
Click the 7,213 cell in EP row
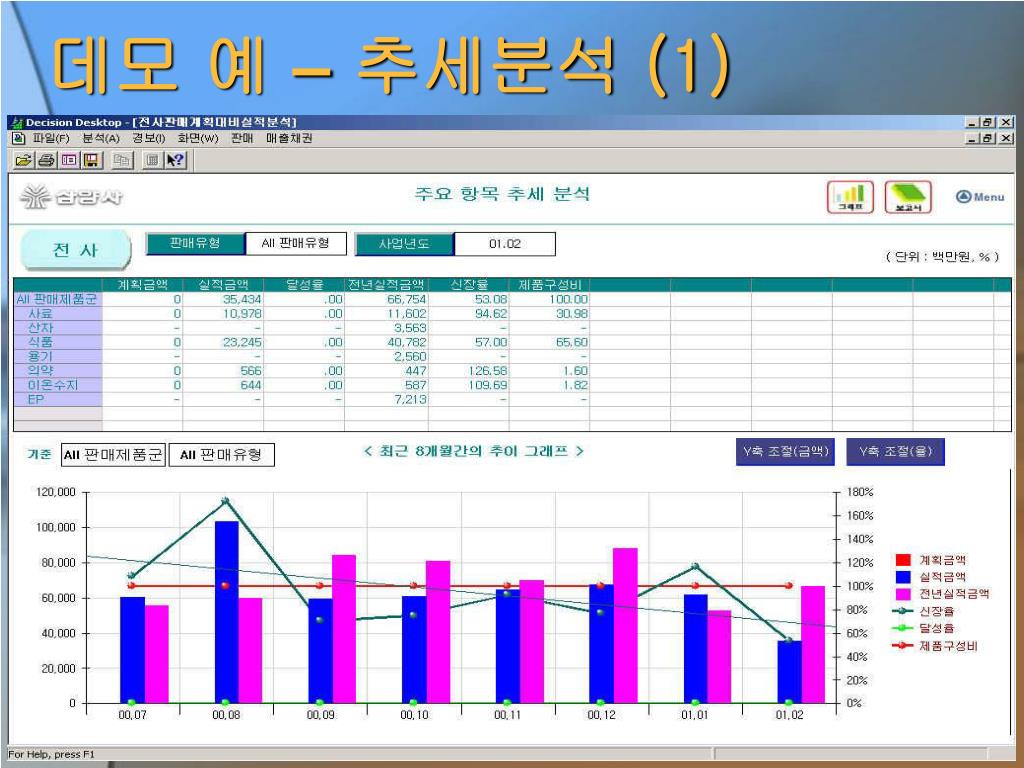click(386, 399)
